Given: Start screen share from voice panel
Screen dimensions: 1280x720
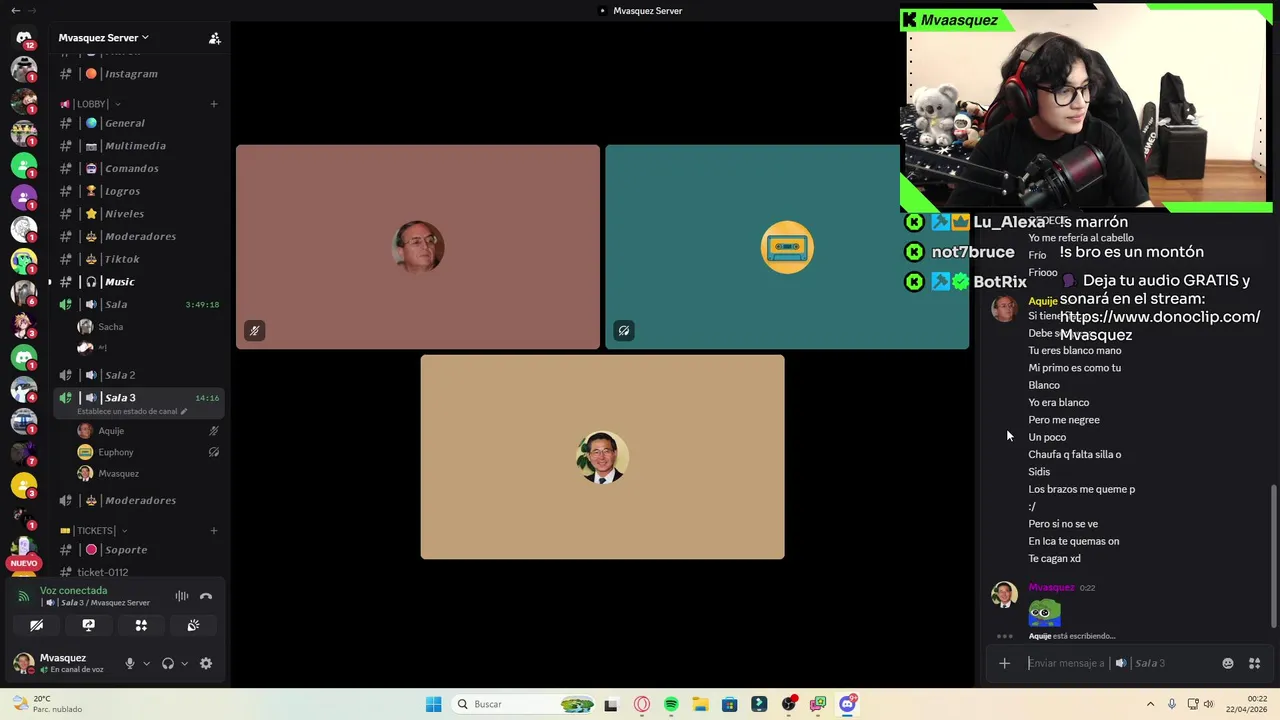Looking at the screenshot, I should click(89, 625).
